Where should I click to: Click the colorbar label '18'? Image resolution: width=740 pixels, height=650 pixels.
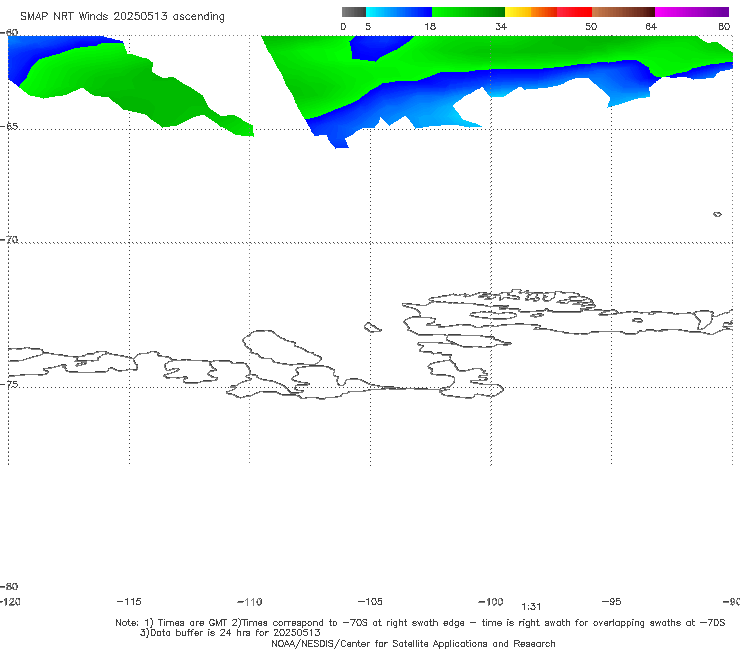click(430, 26)
